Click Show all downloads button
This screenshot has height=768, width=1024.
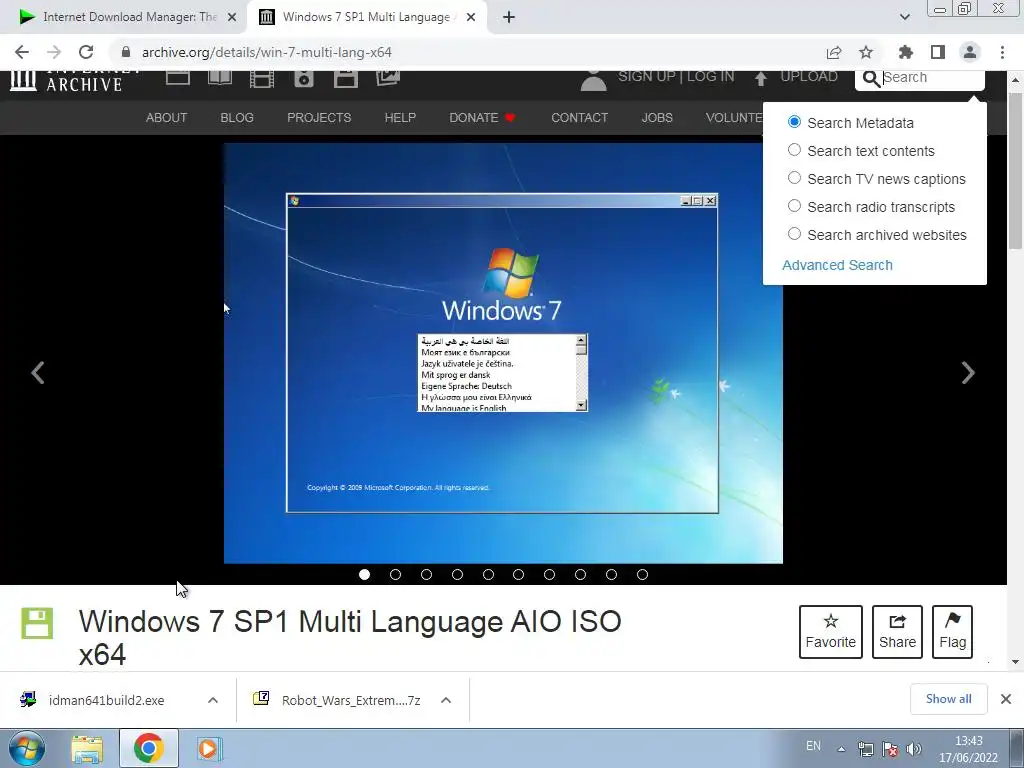tap(948, 699)
